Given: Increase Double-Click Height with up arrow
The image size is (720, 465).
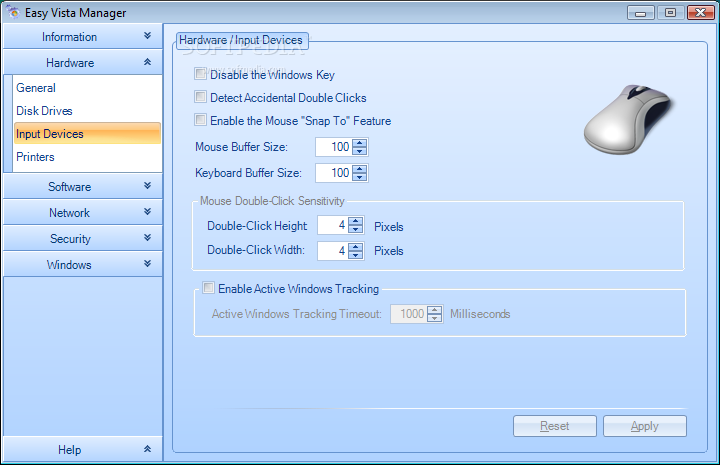Looking at the screenshot, I should pos(356,221).
